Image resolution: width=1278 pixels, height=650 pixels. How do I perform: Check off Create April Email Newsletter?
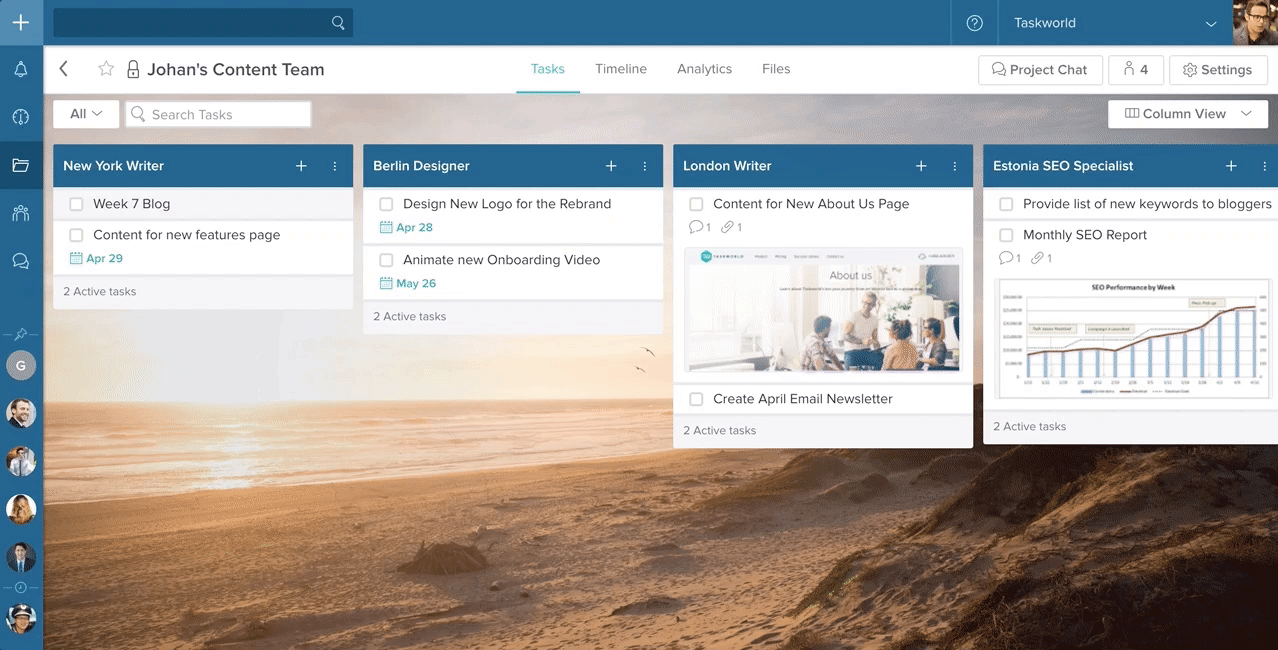click(696, 399)
